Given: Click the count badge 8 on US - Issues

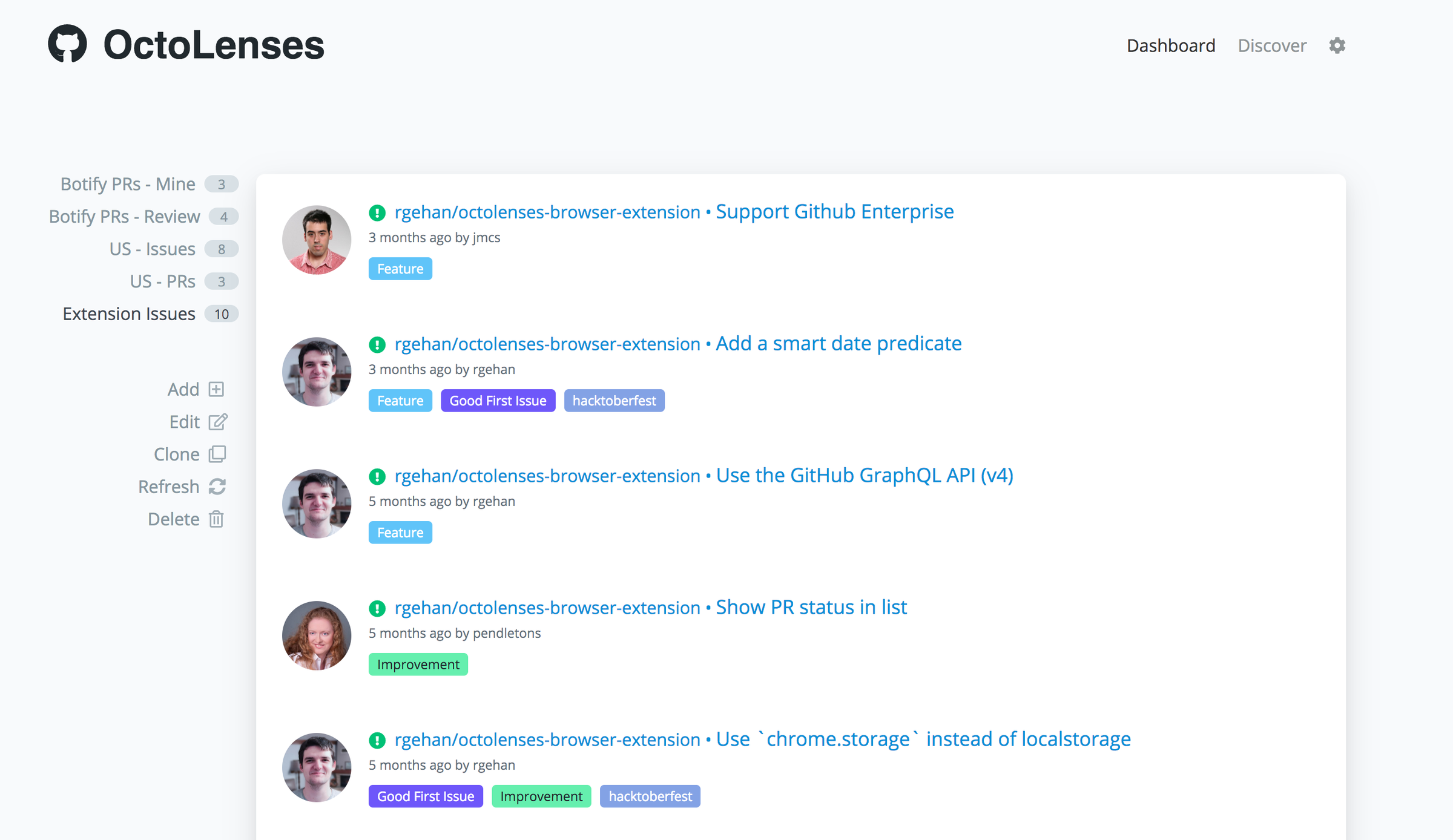Looking at the screenshot, I should [x=222, y=249].
